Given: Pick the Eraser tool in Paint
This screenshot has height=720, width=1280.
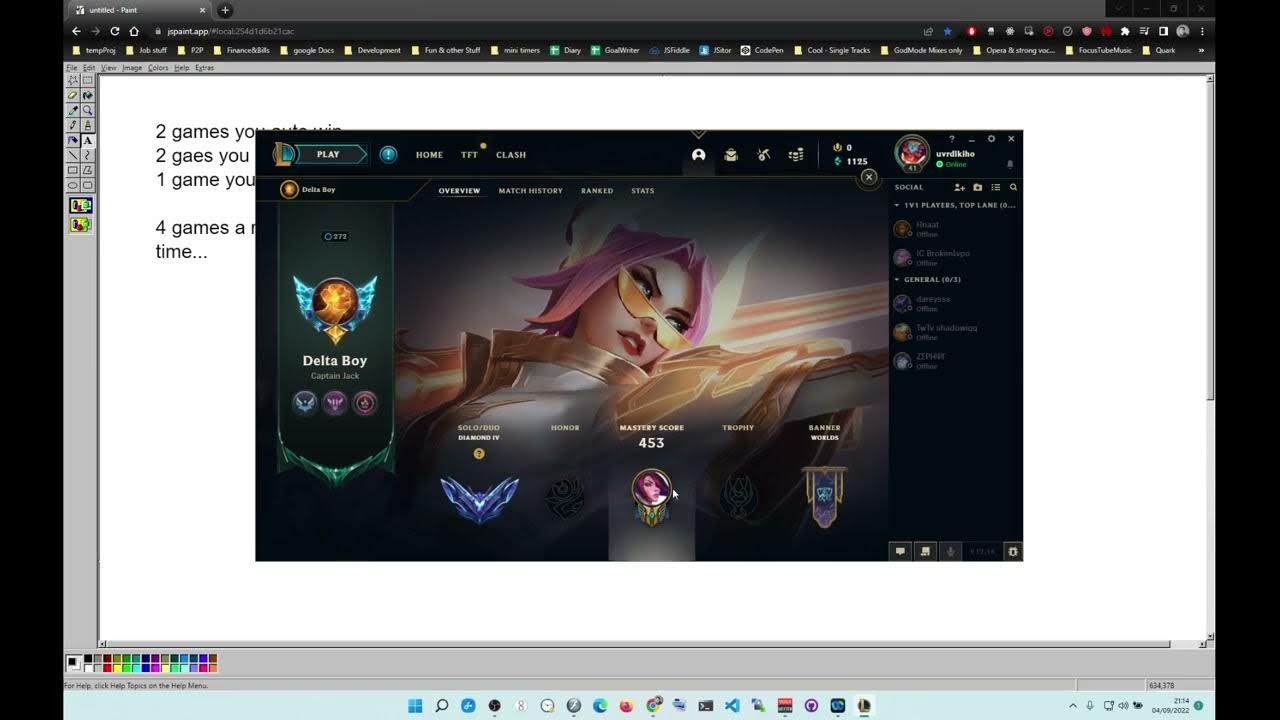Looking at the screenshot, I should (x=73, y=95).
